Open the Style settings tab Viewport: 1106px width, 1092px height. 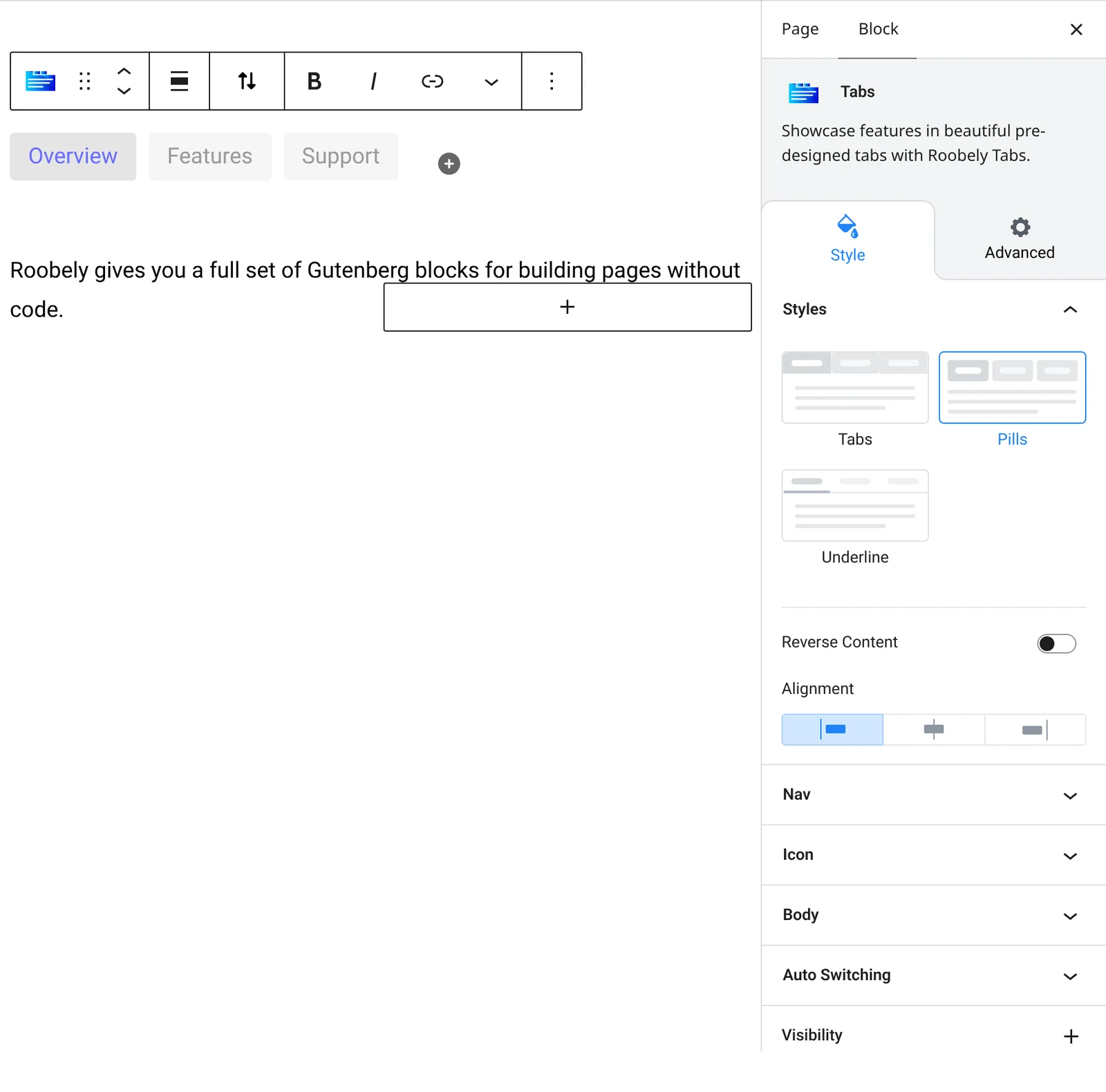(x=847, y=240)
